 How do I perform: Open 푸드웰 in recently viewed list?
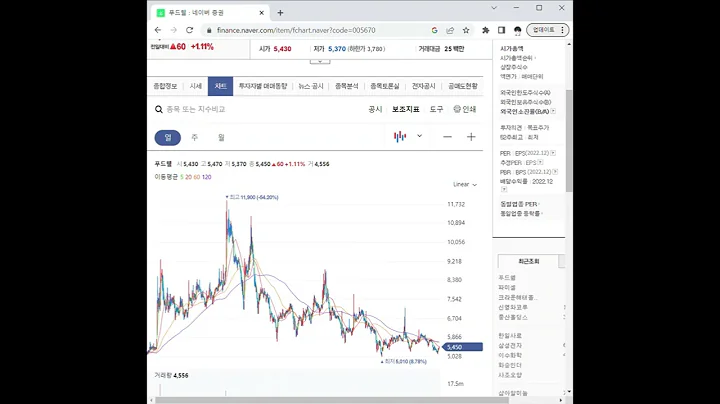pos(507,278)
